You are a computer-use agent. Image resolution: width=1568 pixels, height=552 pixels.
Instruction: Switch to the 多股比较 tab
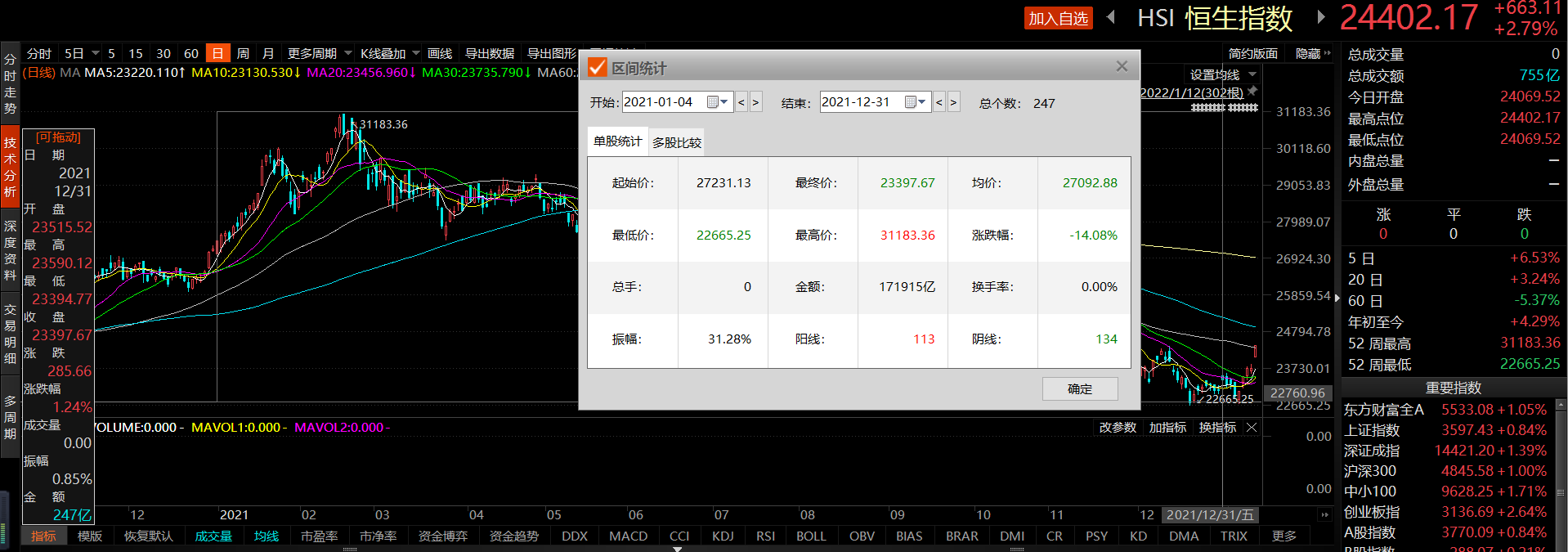pos(676,142)
